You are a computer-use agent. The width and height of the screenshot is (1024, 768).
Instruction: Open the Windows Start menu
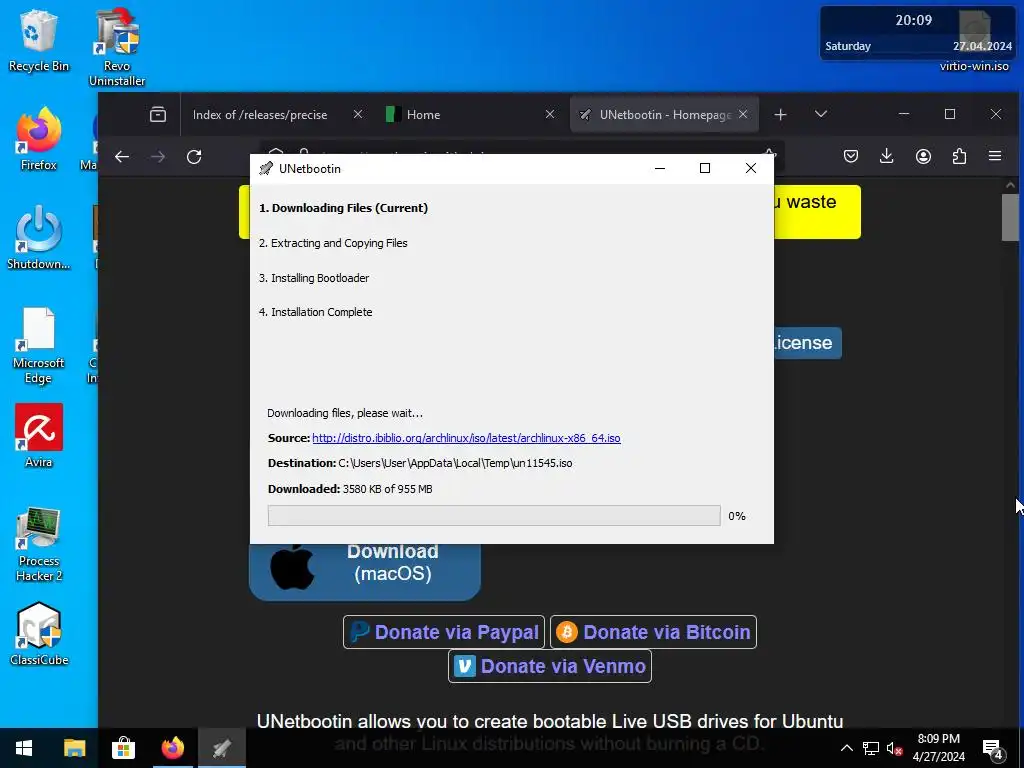24,748
